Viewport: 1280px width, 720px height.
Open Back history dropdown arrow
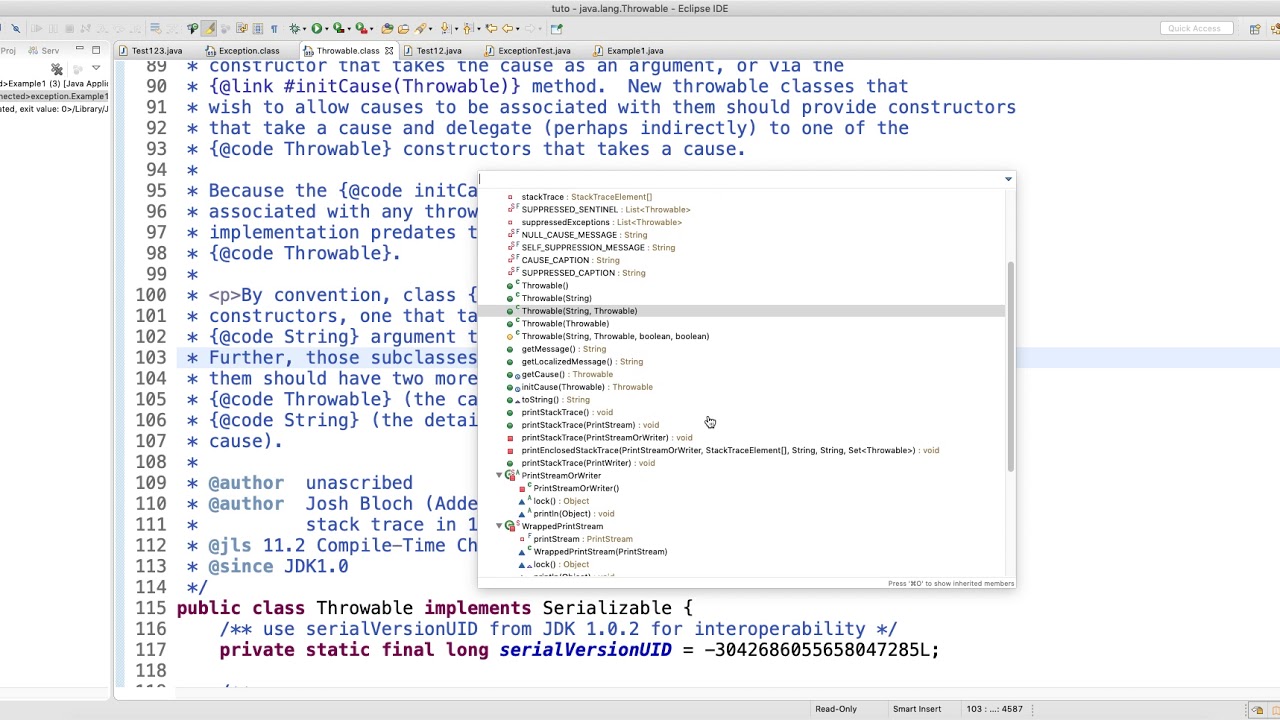coord(518,29)
